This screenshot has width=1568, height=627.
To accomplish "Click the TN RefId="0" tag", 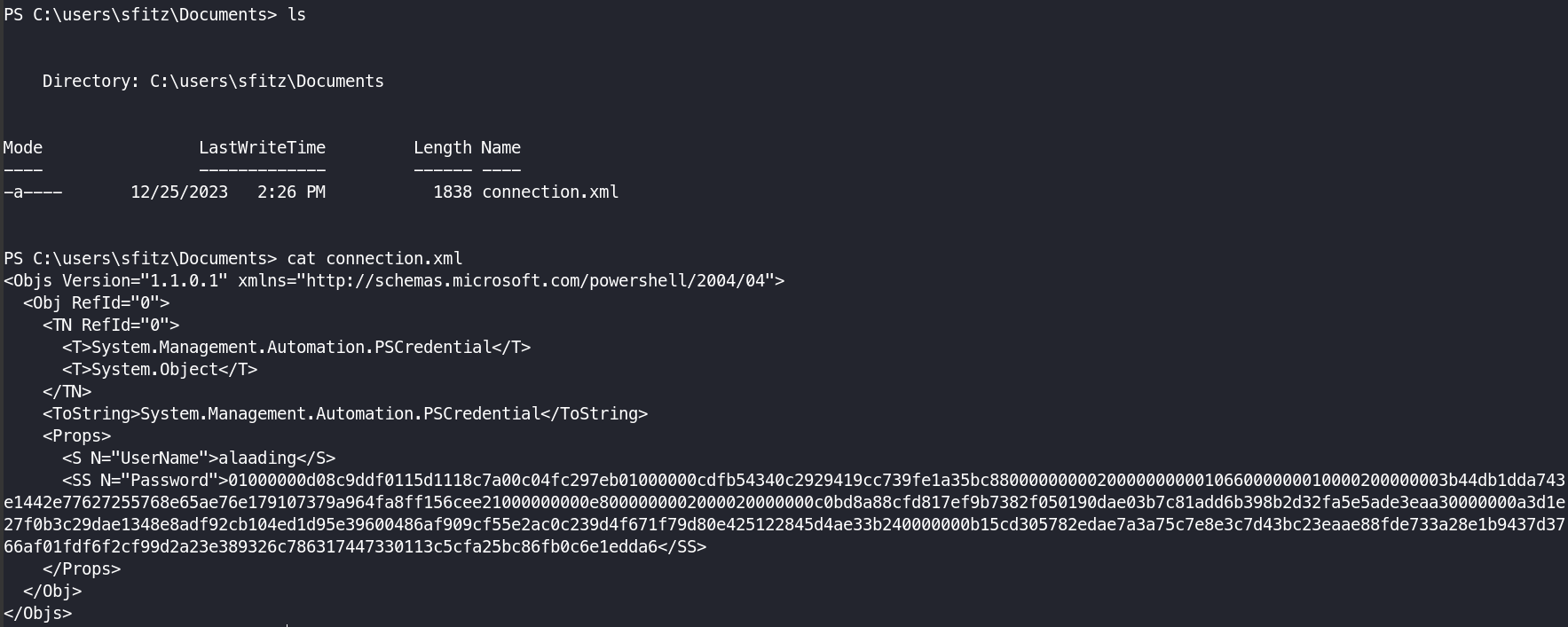I will pyautogui.click(x=111, y=325).
